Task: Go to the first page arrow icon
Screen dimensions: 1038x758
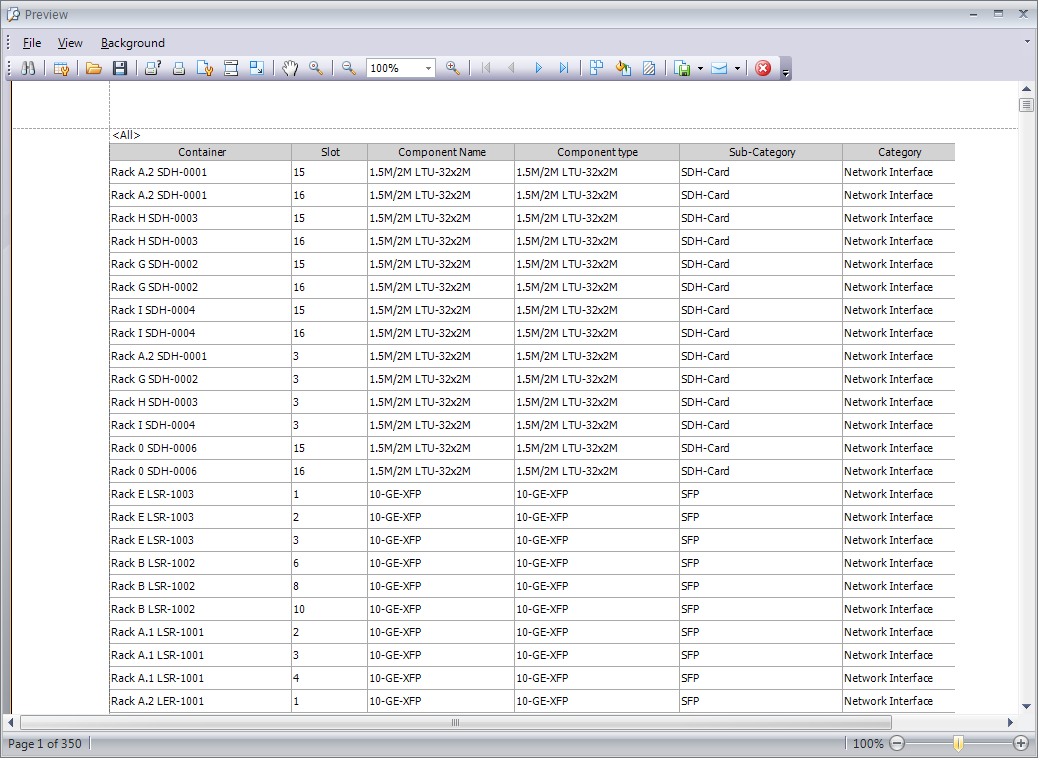Action: 486,68
